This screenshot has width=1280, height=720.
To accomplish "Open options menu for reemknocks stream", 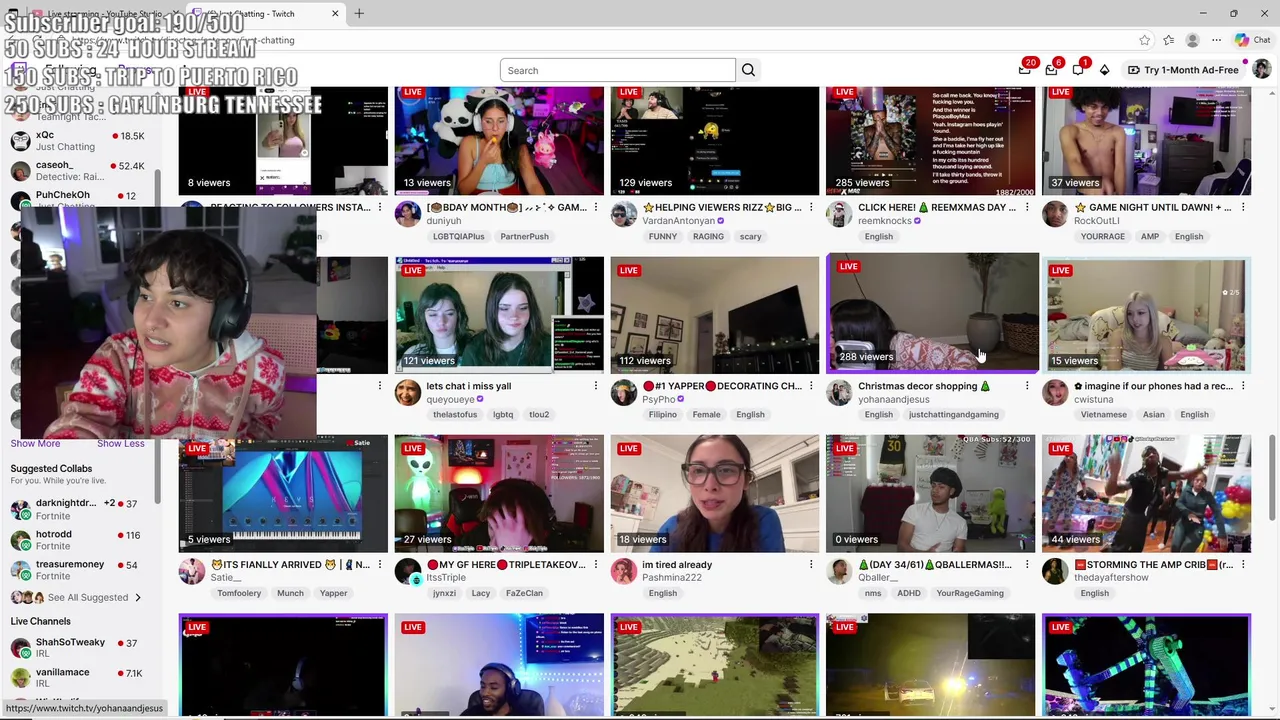I will pyautogui.click(x=1027, y=207).
